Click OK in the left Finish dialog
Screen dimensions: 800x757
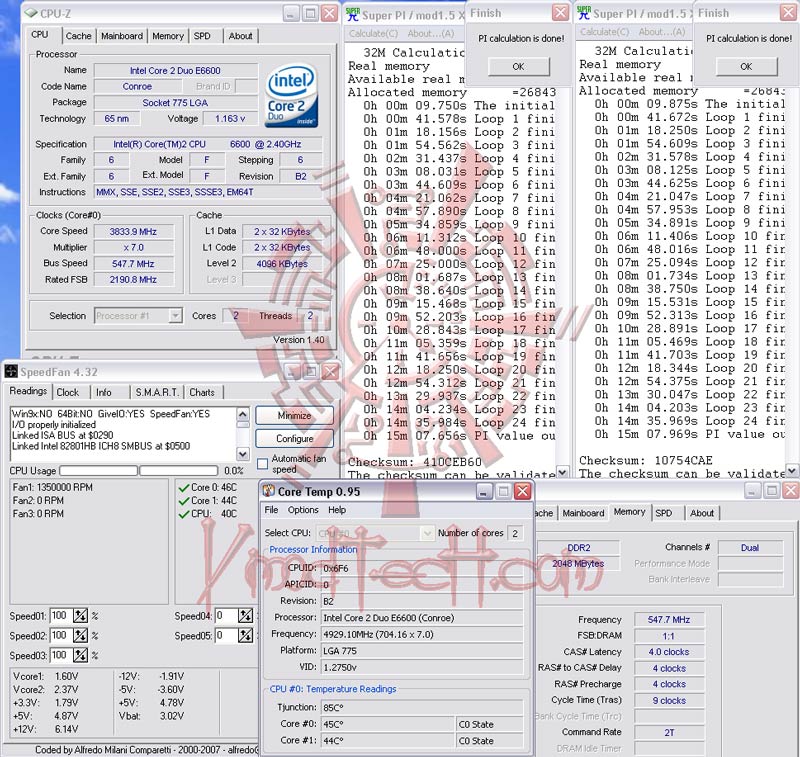(x=518, y=66)
